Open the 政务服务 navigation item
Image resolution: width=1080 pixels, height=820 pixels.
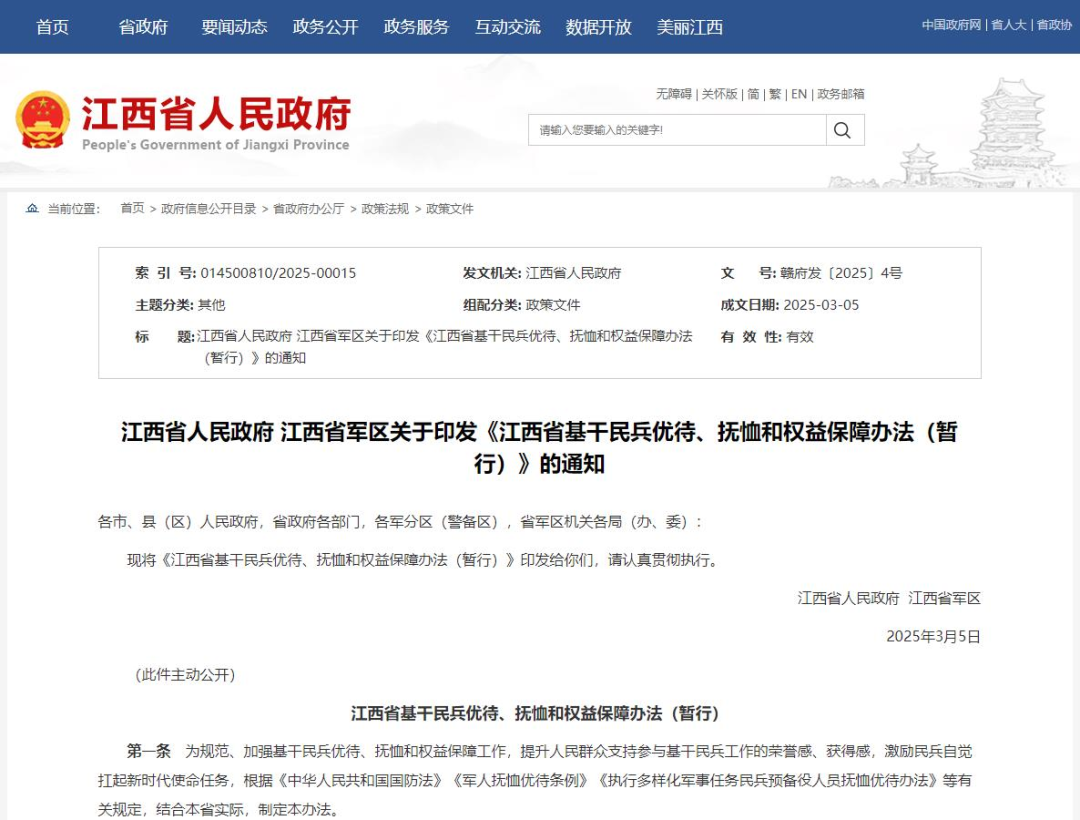point(417,27)
